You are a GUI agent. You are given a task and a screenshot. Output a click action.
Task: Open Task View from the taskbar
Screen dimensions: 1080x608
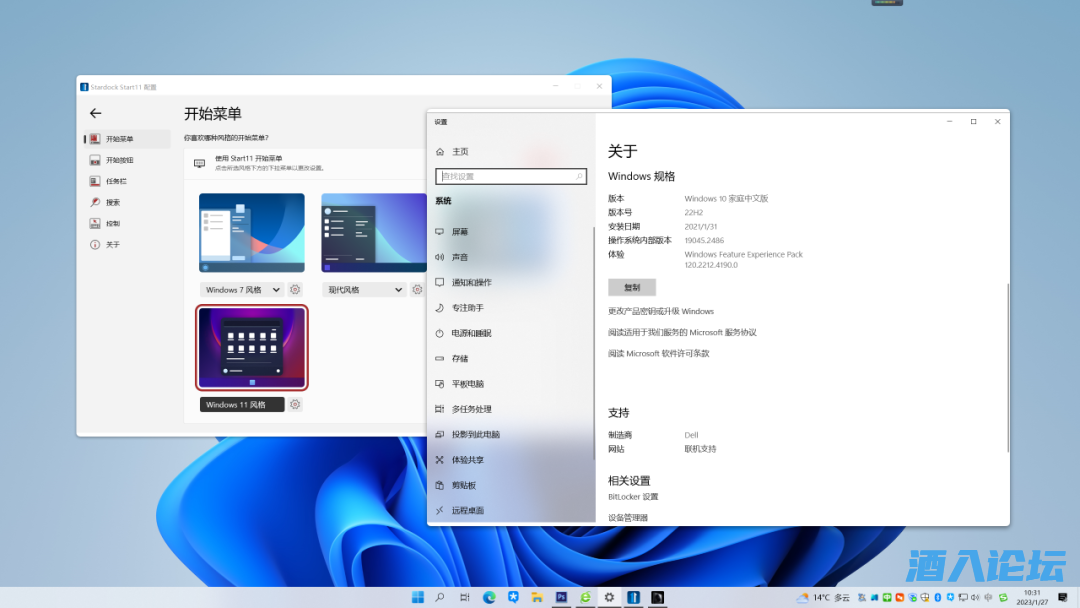tap(465, 597)
